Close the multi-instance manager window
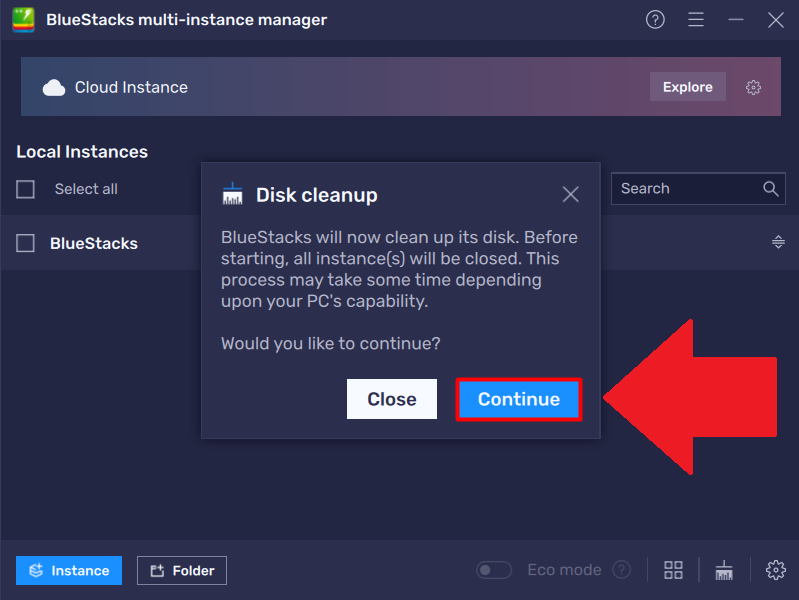The width and height of the screenshot is (799, 600). (776, 20)
